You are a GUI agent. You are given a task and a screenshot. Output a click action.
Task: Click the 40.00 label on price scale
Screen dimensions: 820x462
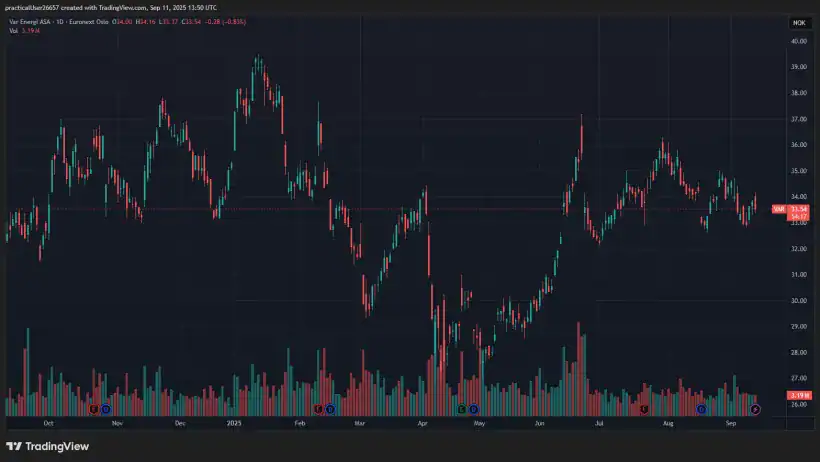point(798,42)
